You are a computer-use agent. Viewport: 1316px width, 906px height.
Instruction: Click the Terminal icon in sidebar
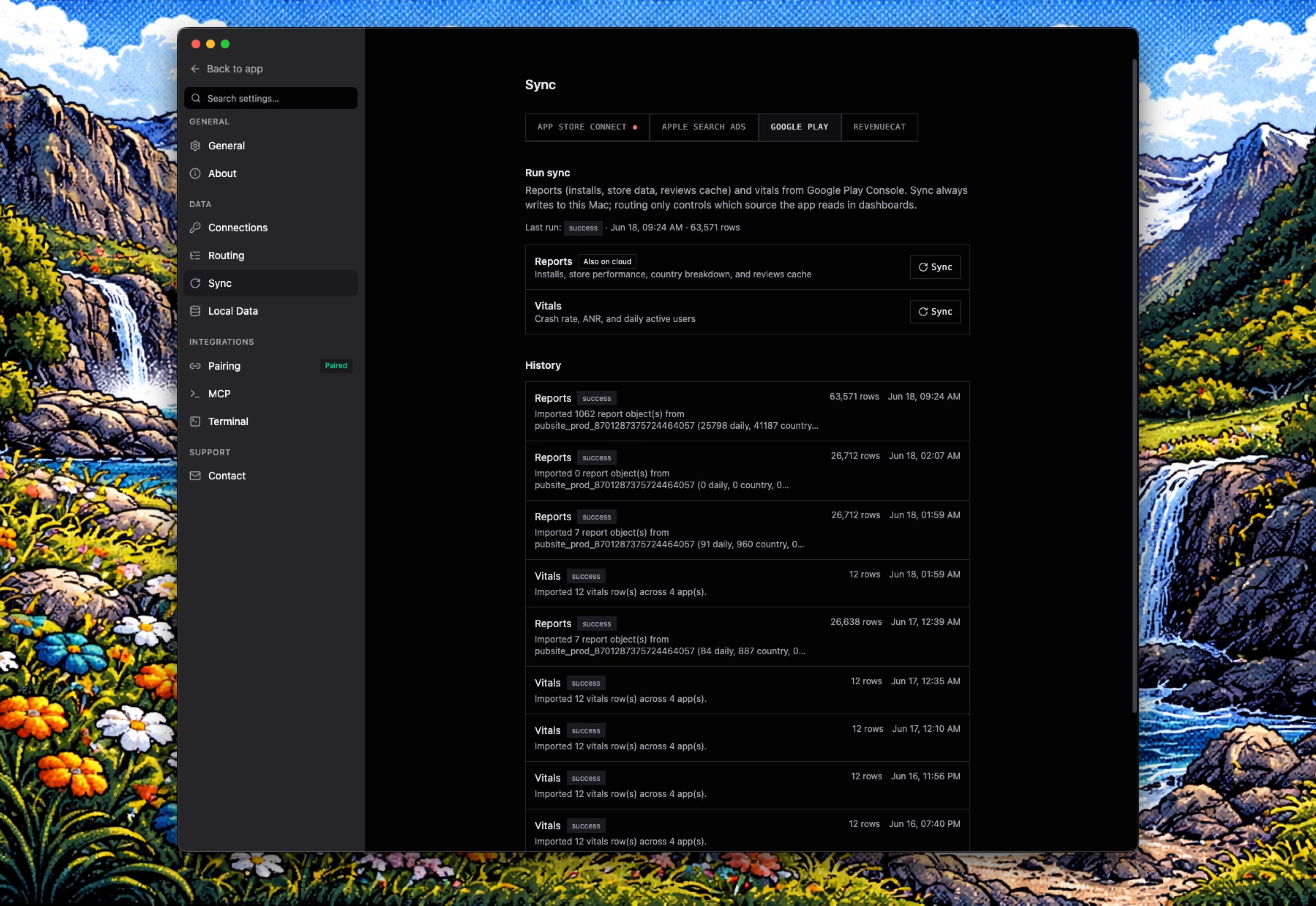tap(195, 421)
